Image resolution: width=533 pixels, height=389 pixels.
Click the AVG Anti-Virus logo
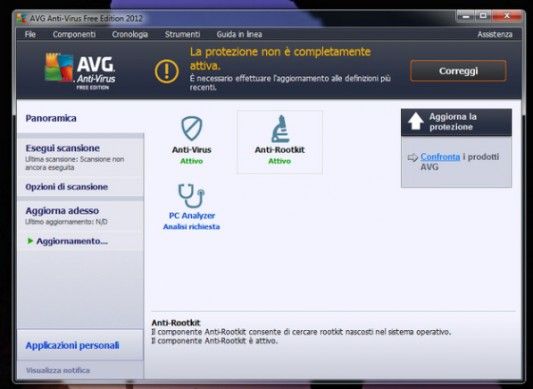point(80,71)
